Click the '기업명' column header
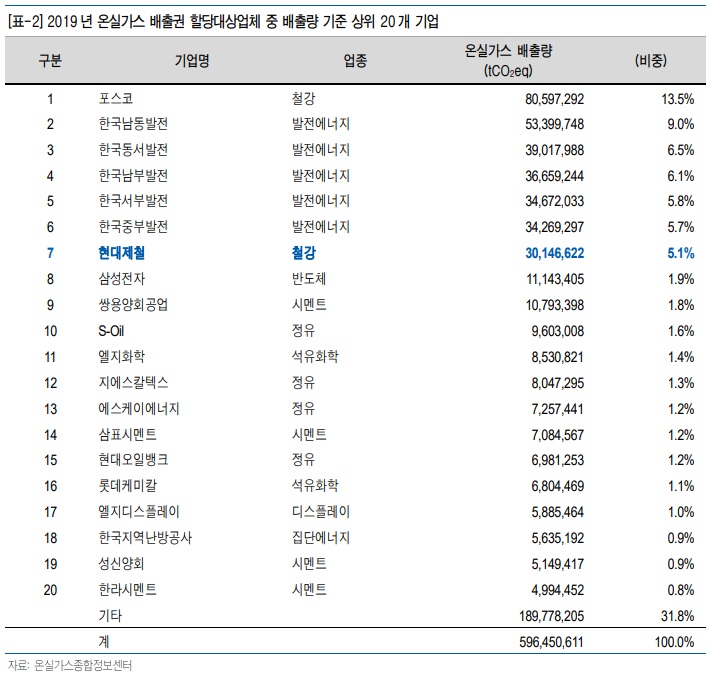The height and width of the screenshot is (675, 709). [x=193, y=61]
